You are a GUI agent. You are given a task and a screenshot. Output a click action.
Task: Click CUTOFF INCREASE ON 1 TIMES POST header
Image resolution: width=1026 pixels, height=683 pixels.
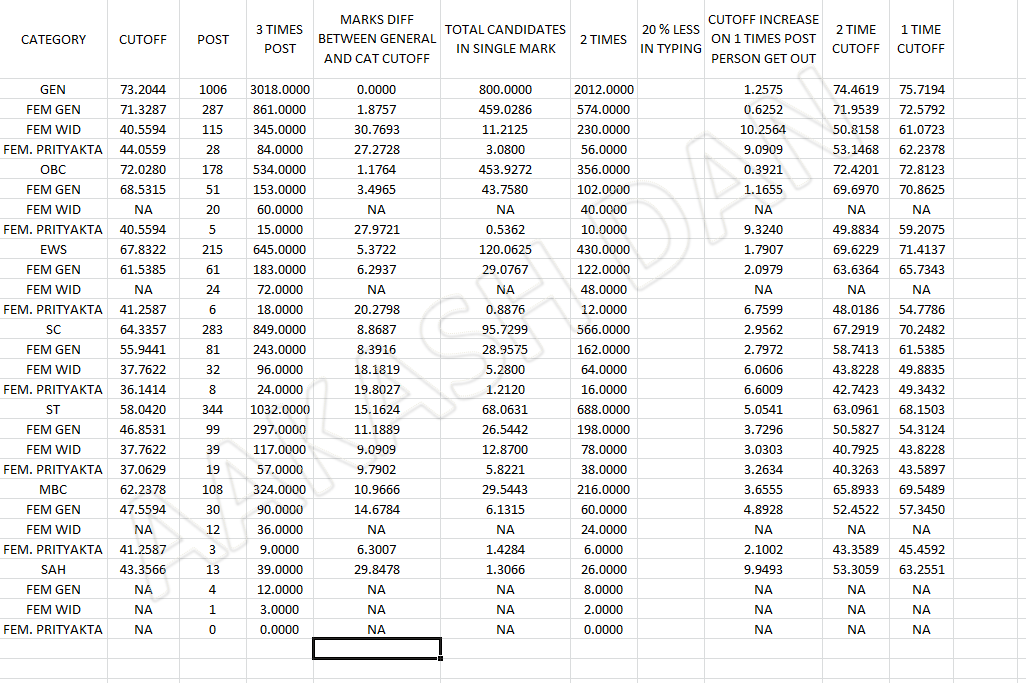click(763, 39)
